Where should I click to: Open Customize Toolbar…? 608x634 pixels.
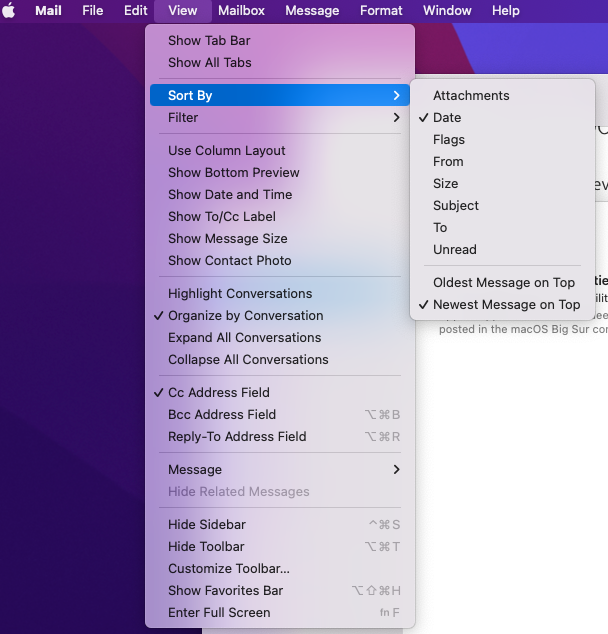(280, 569)
